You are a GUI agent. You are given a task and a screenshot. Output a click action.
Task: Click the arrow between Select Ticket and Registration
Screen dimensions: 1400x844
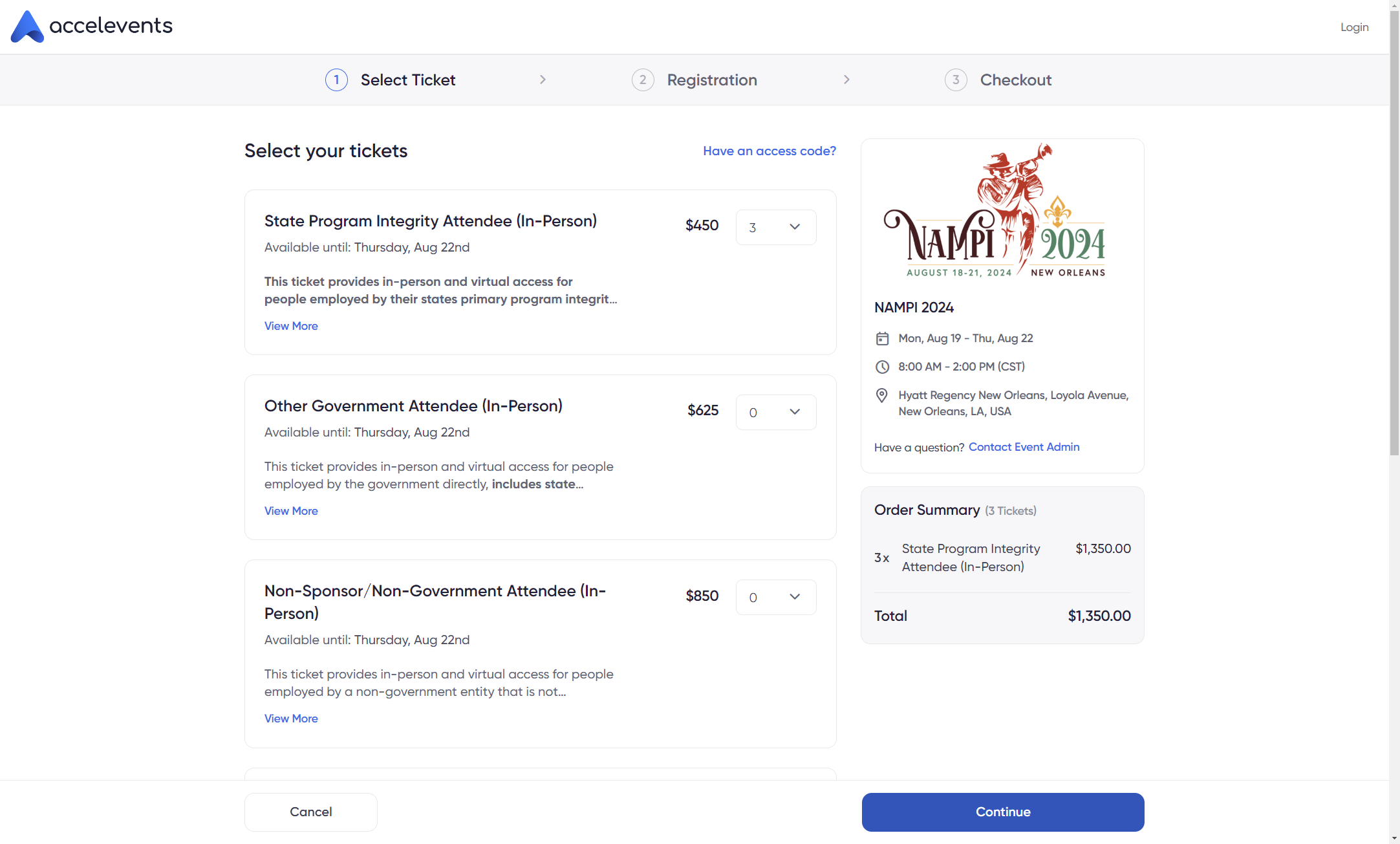[x=543, y=80]
